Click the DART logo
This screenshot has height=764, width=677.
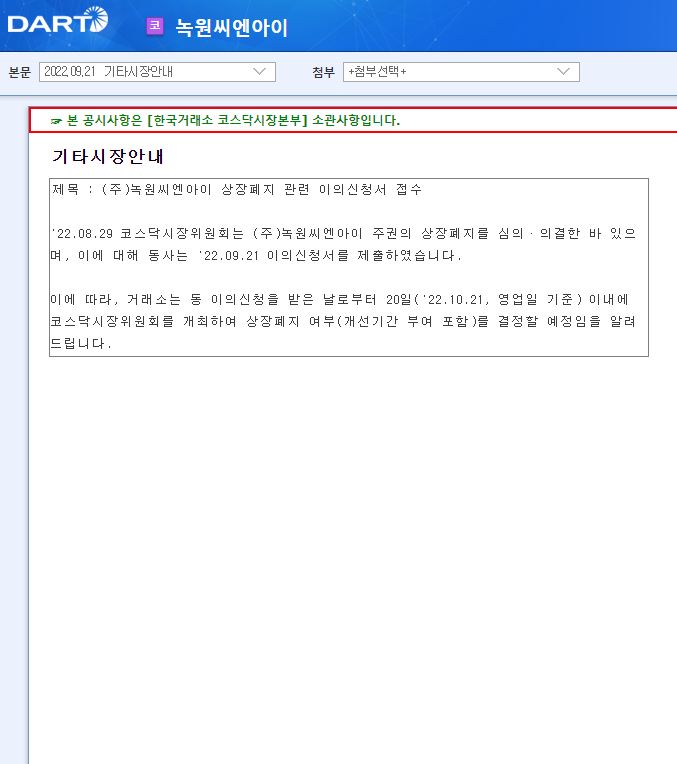point(58,20)
